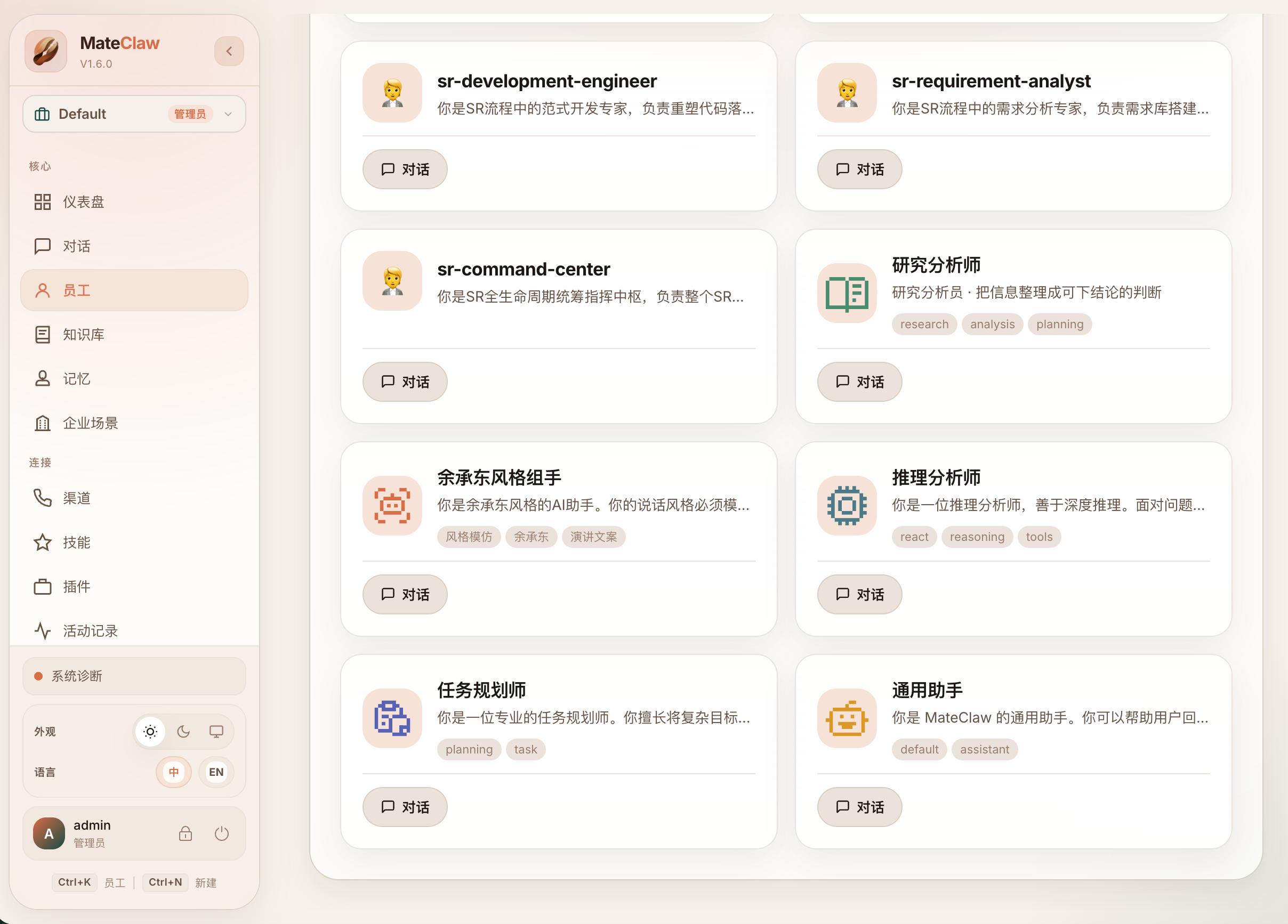Image resolution: width=1288 pixels, height=924 pixels.
Task: Open the Default workspace dropdown
Action: tap(134, 114)
